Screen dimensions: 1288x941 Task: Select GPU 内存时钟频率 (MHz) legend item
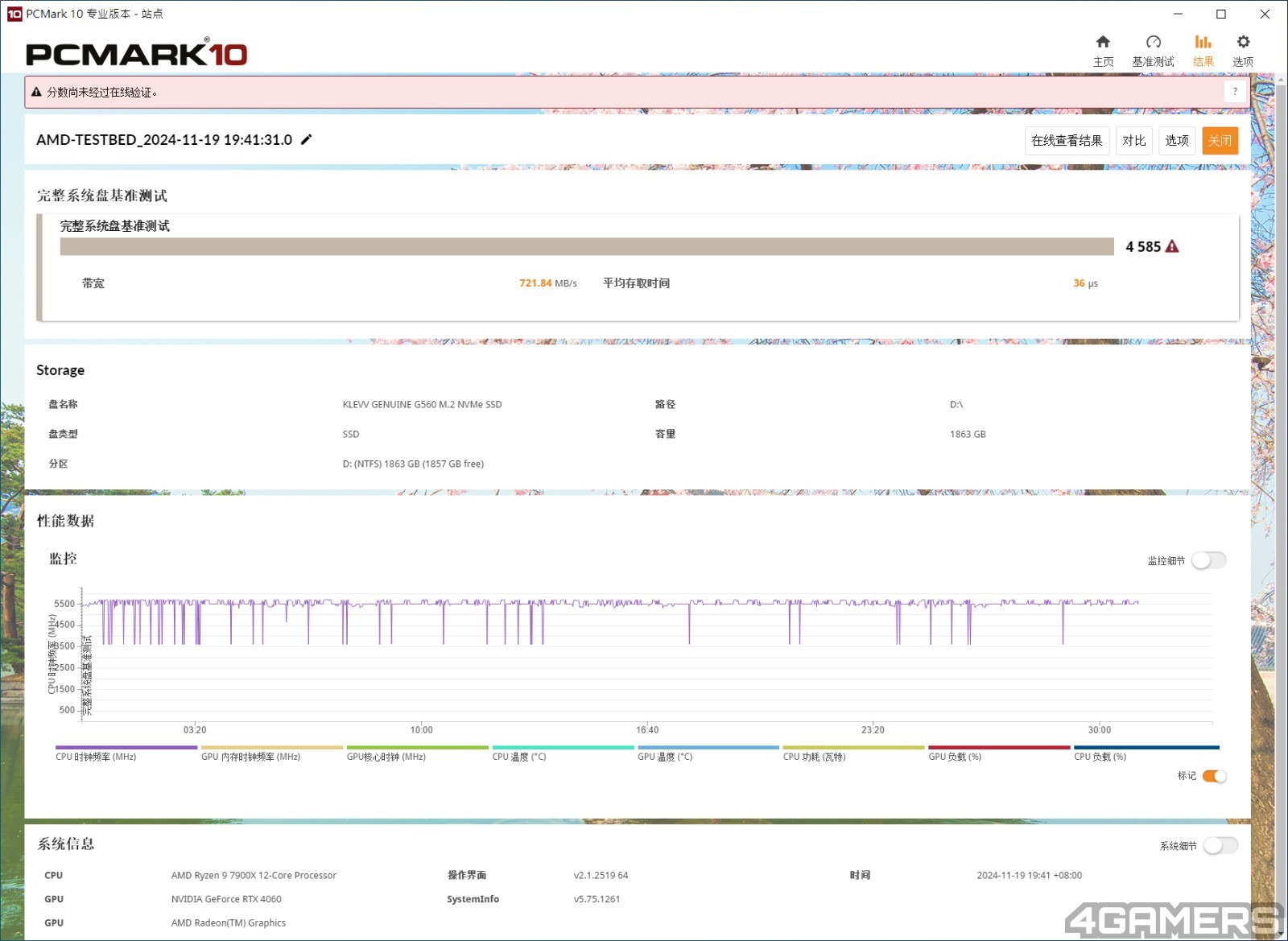[271, 753]
